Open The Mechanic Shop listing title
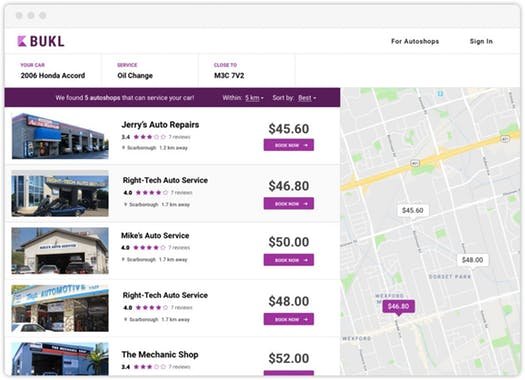525x380 pixels. tap(160, 354)
